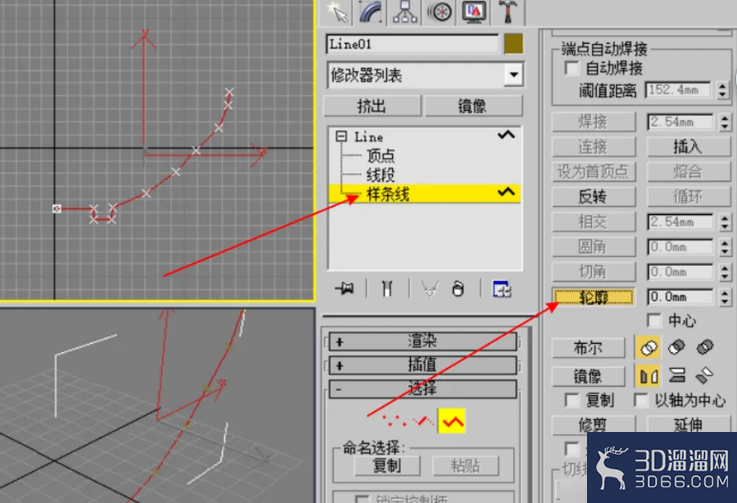Open the Motion panel wheel tab
This screenshot has height=503, width=737.
pos(439,12)
